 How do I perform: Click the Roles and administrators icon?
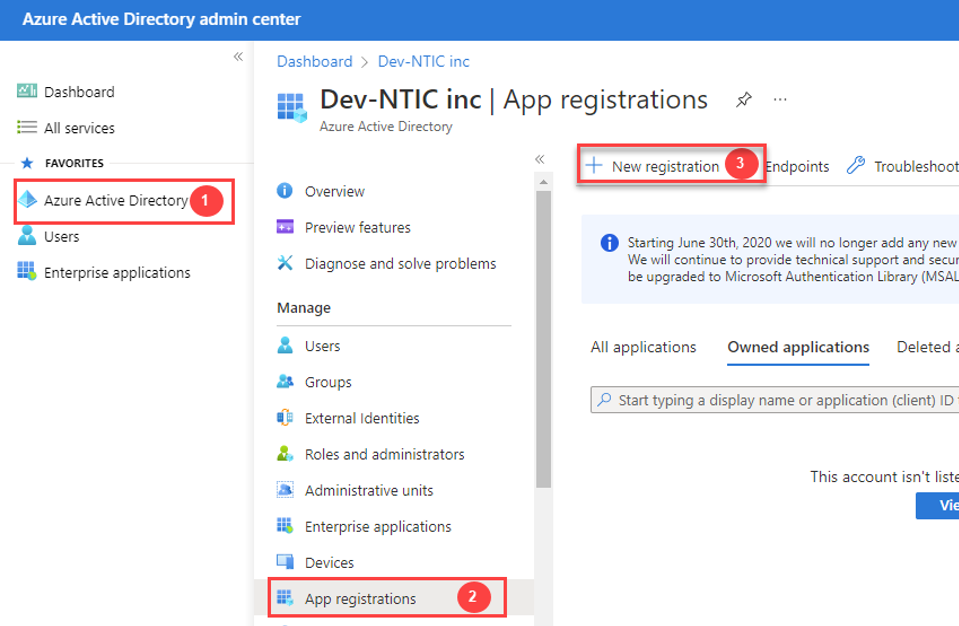[285, 454]
